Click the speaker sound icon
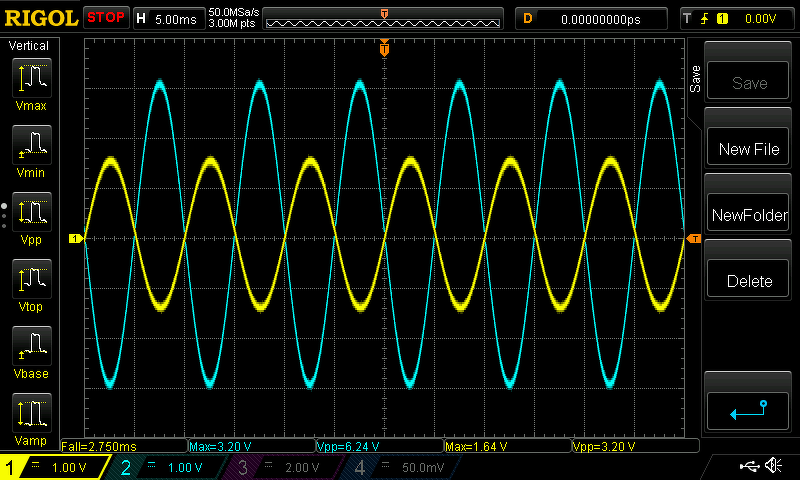800x480 pixels. tap(773, 466)
